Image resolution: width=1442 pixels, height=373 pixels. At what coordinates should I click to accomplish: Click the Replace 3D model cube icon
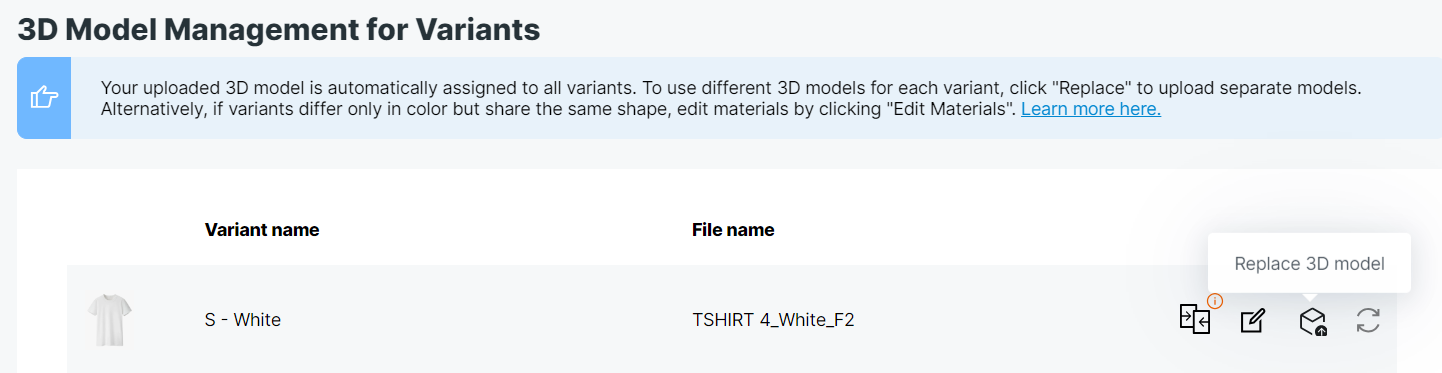[x=1312, y=321]
